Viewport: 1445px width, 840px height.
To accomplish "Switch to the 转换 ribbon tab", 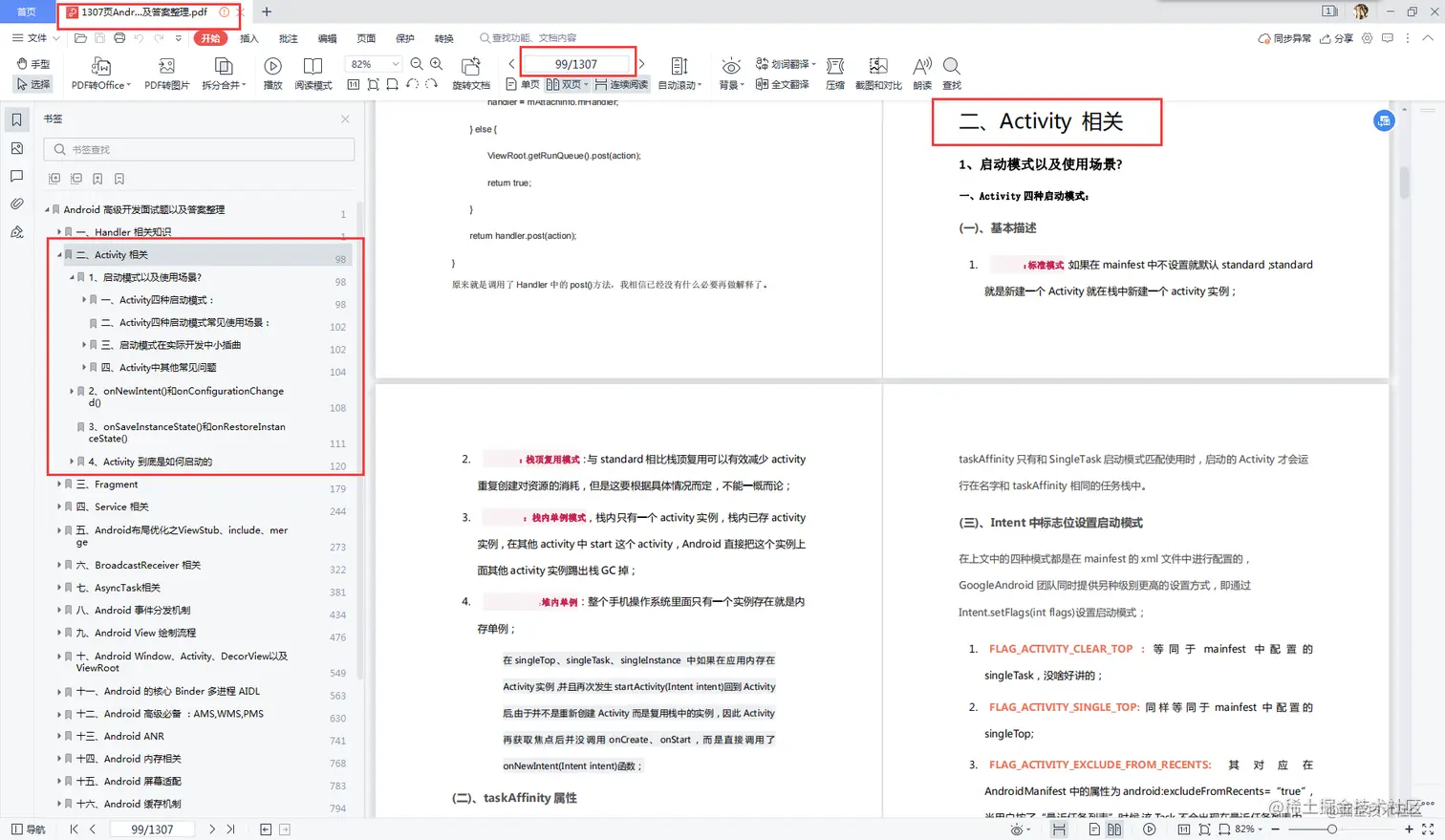I will click(444, 38).
